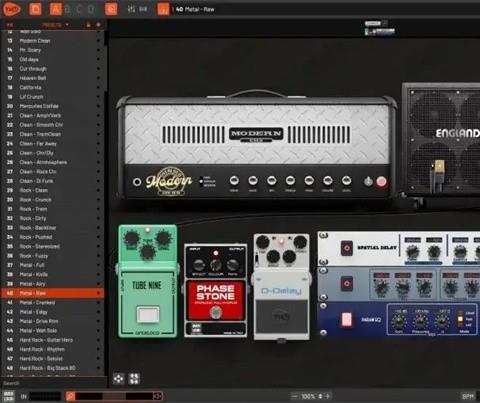480x403 pixels.
Task: Select preset 18 California
Action: tap(53, 87)
